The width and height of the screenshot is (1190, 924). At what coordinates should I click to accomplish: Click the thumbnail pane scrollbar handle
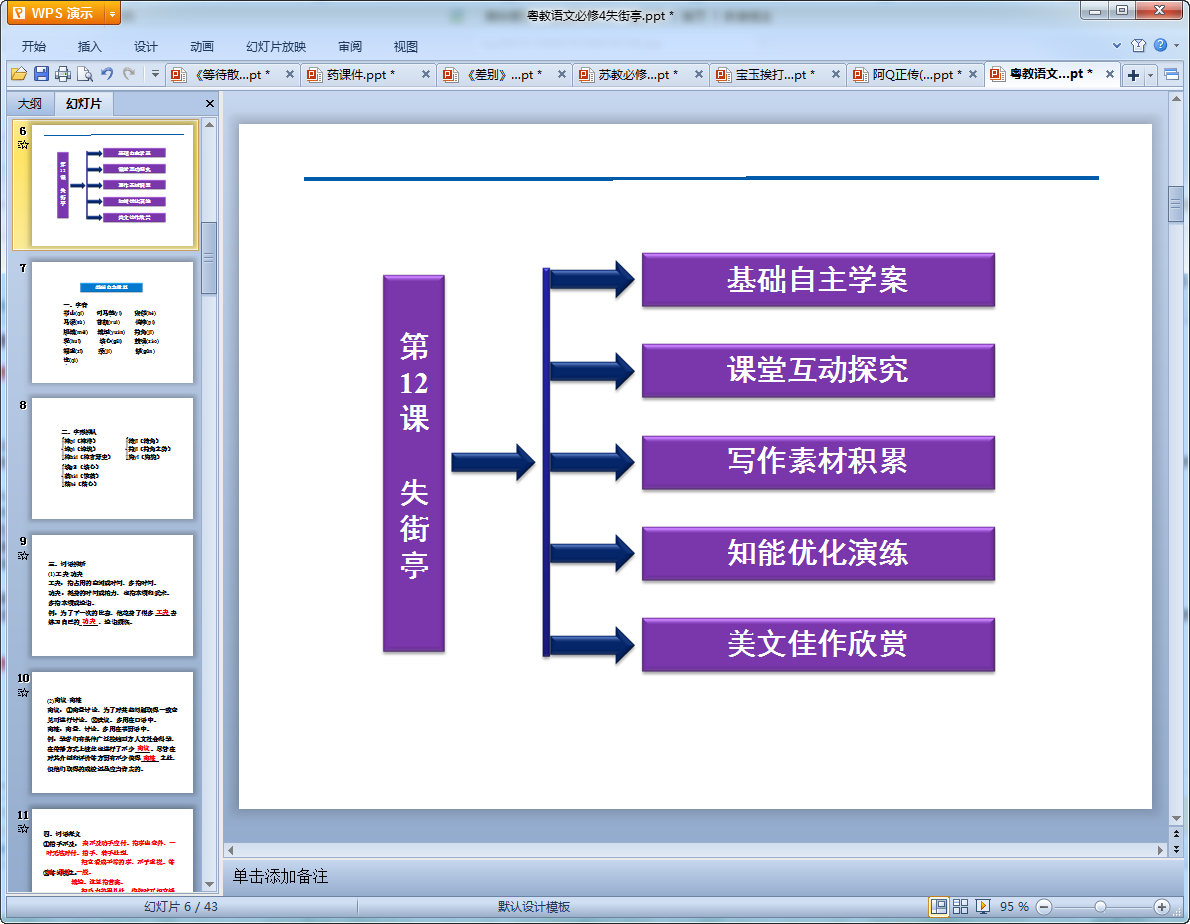click(209, 258)
